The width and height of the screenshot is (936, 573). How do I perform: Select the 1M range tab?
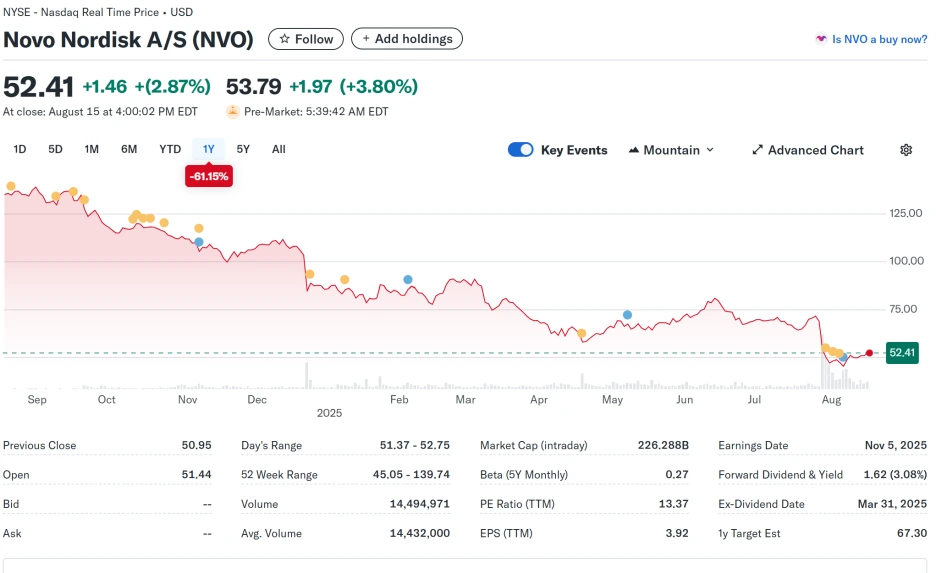pos(91,149)
